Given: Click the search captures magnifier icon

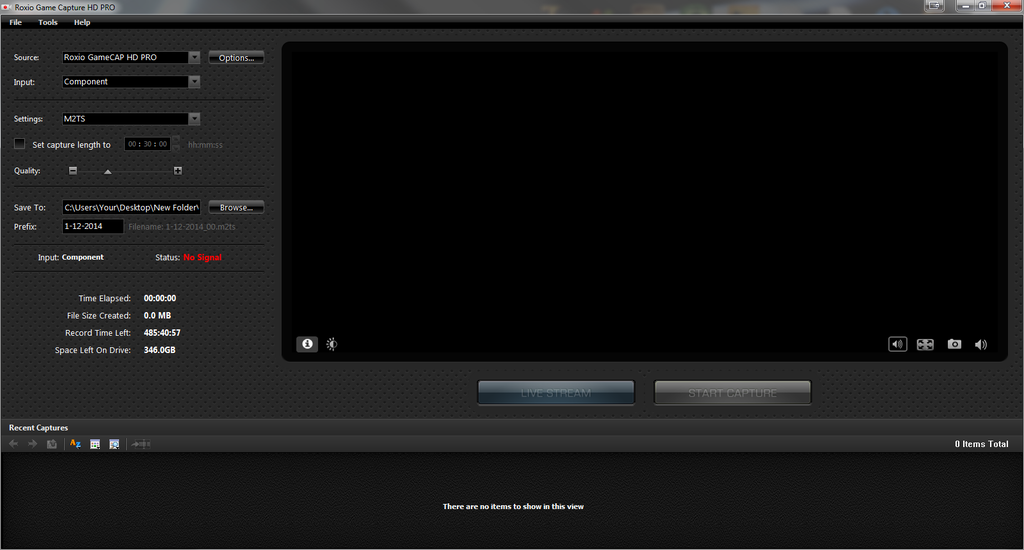Looking at the screenshot, I should coord(114,444).
